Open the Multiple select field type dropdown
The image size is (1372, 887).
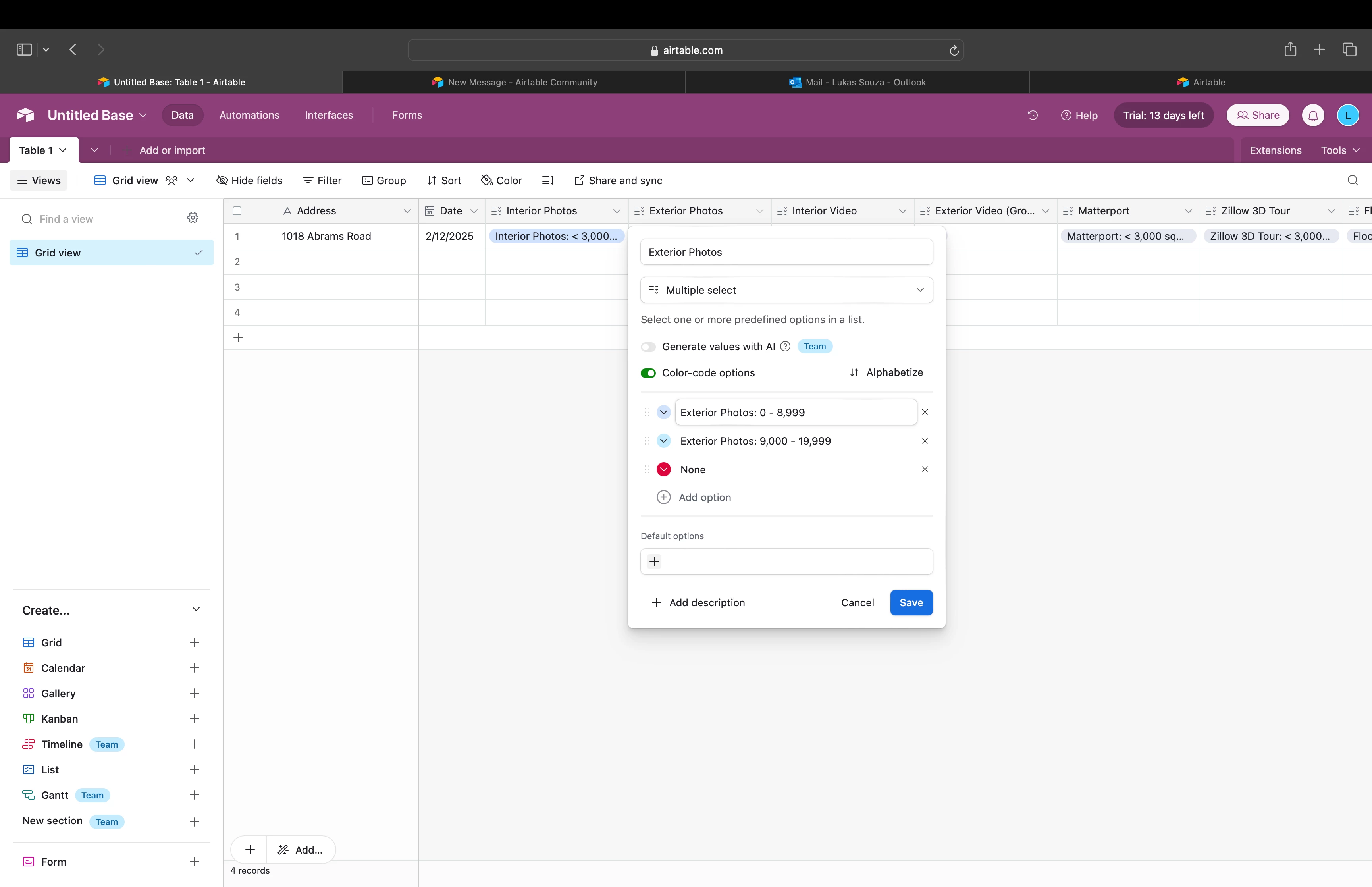(786, 290)
